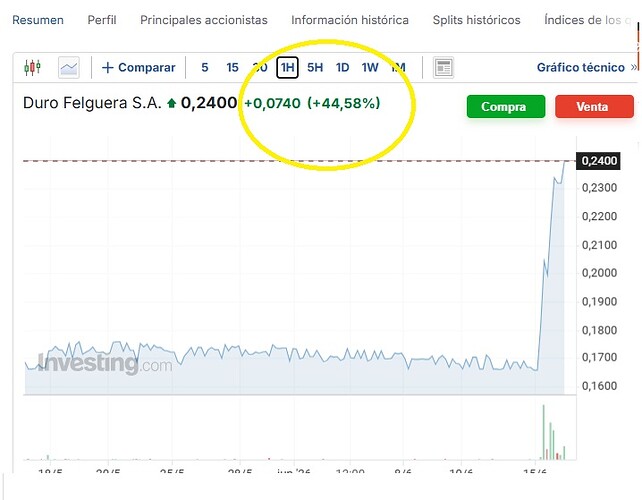This screenshot has width=642, height=500.
Task: Open the Perfil tab
Action: (102, 20)
